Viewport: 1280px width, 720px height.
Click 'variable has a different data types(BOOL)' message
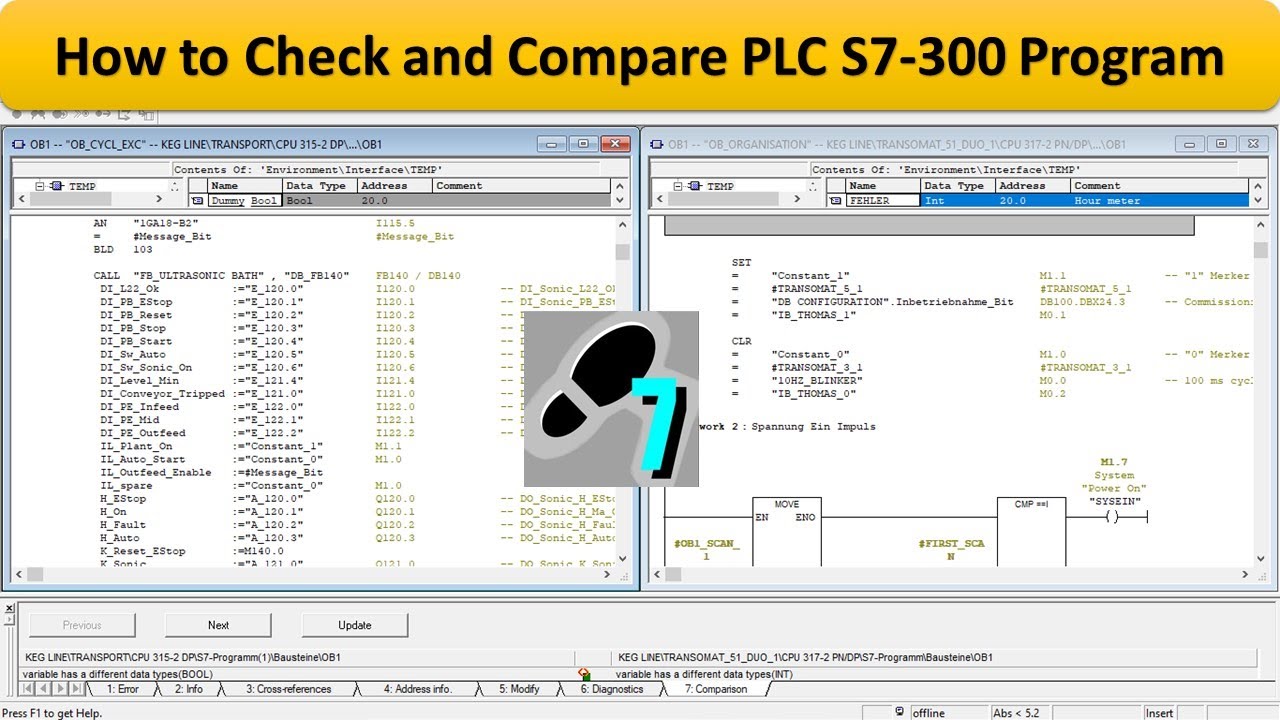coord(117,675)
